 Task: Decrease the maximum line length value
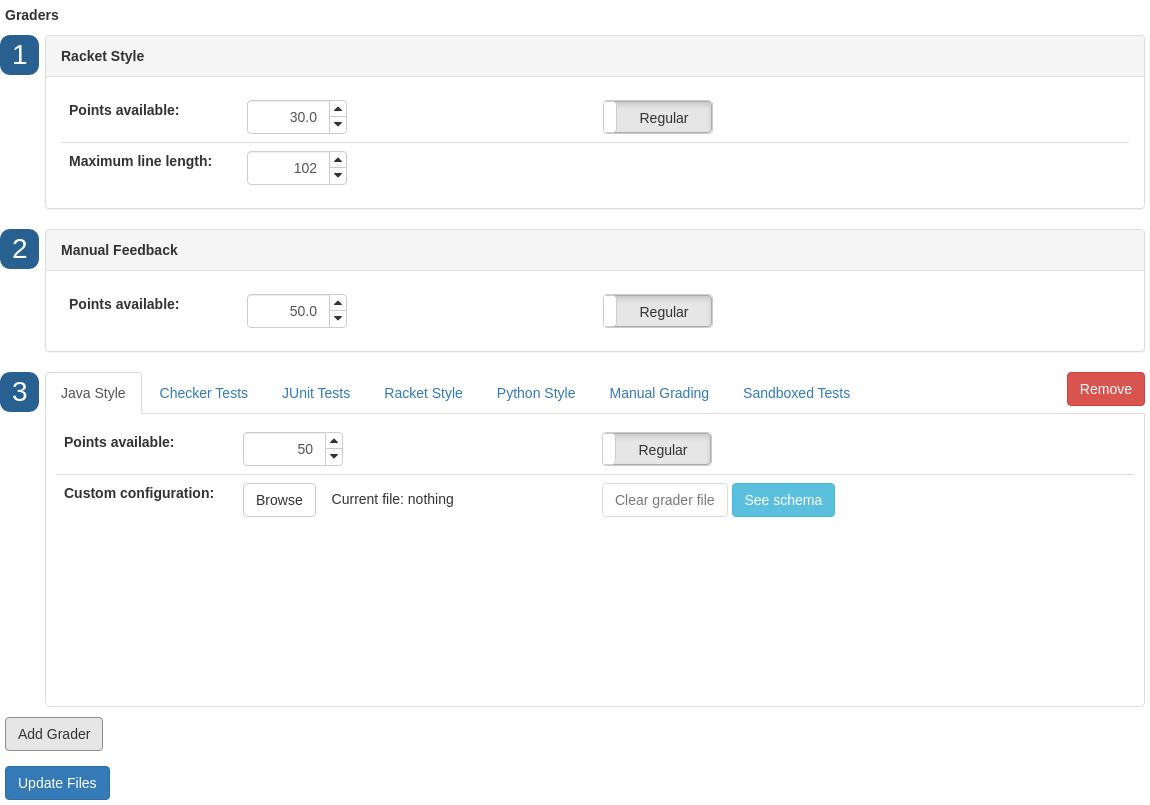click(338, 176)
